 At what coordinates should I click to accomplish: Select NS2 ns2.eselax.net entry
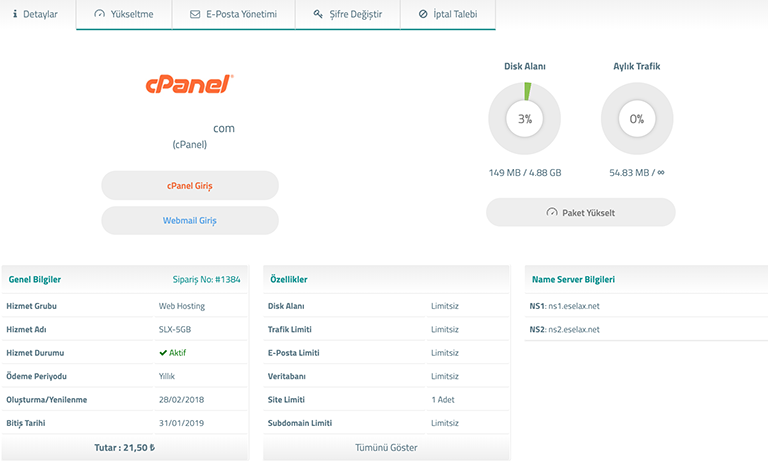click(564, 330)
